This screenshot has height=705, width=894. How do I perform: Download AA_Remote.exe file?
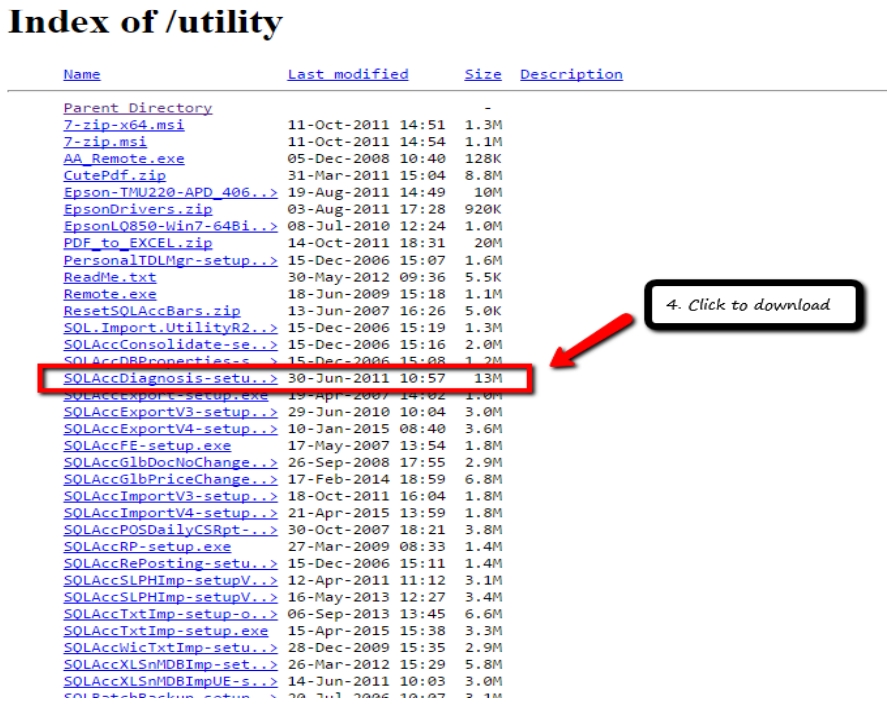coord(123,159)
